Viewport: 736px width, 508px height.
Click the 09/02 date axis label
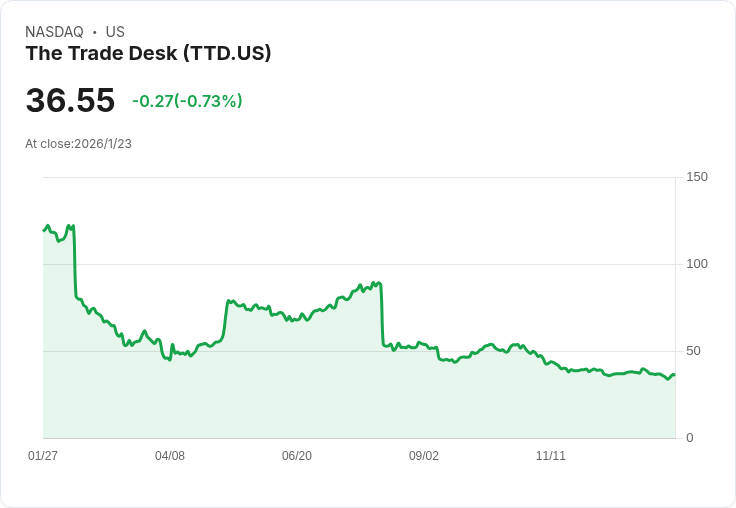(424, 456)
